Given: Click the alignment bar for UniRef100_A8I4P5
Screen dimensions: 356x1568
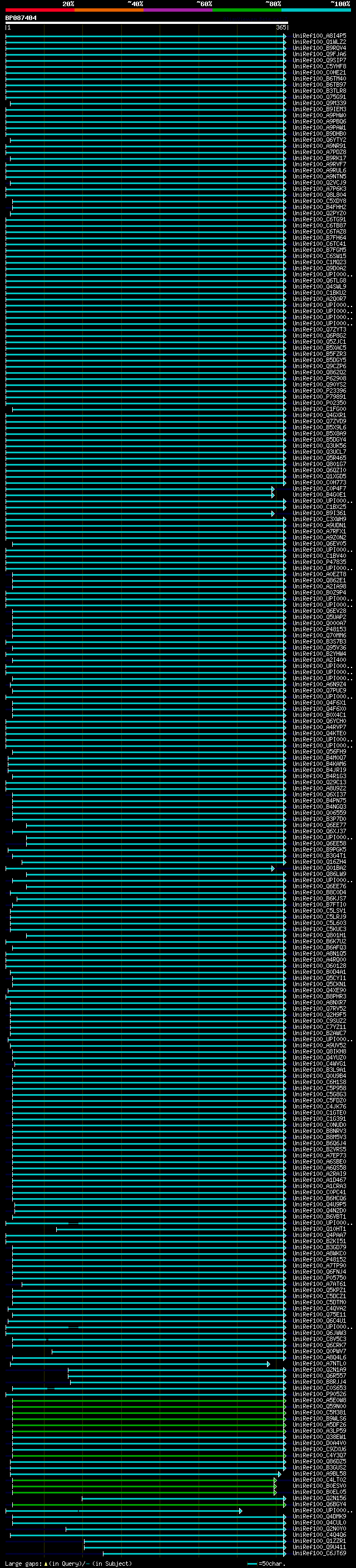Looking at the screenshot, I should 145,36.
